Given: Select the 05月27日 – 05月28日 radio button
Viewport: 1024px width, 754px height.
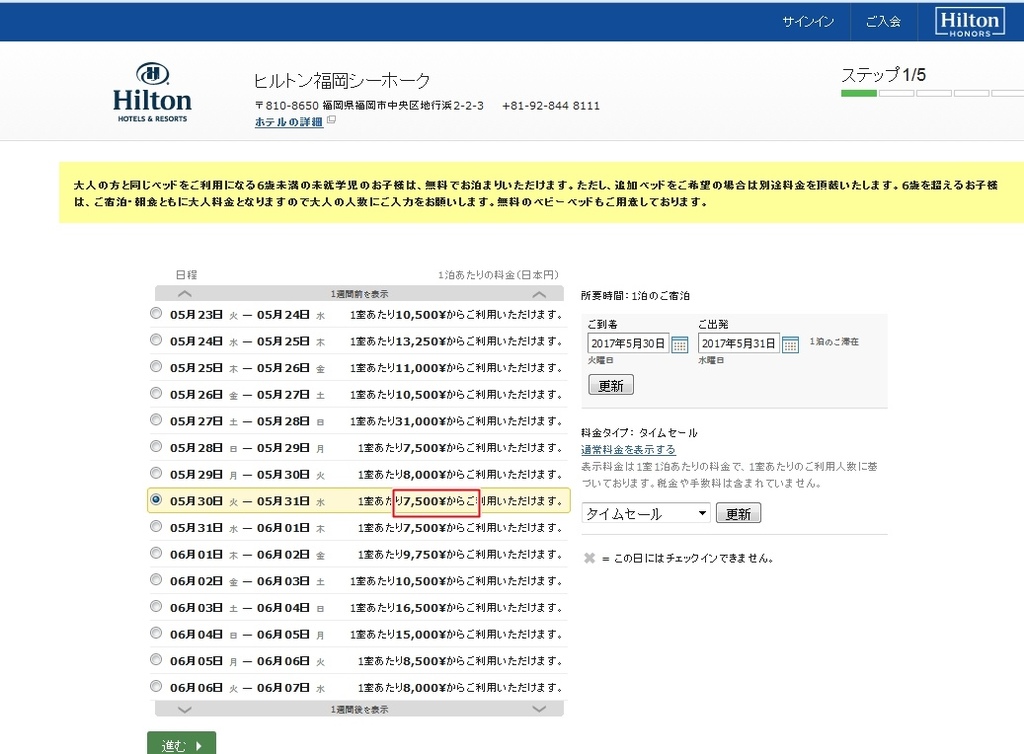Looking at the screenshot, I should (156, 420).
